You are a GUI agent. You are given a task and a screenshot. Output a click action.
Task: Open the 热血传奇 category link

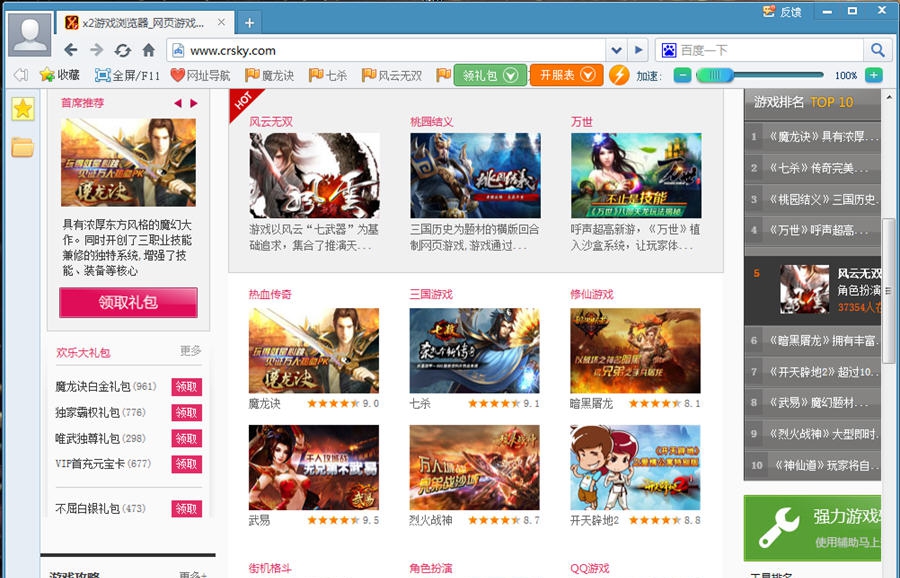(x=270, y=294)
